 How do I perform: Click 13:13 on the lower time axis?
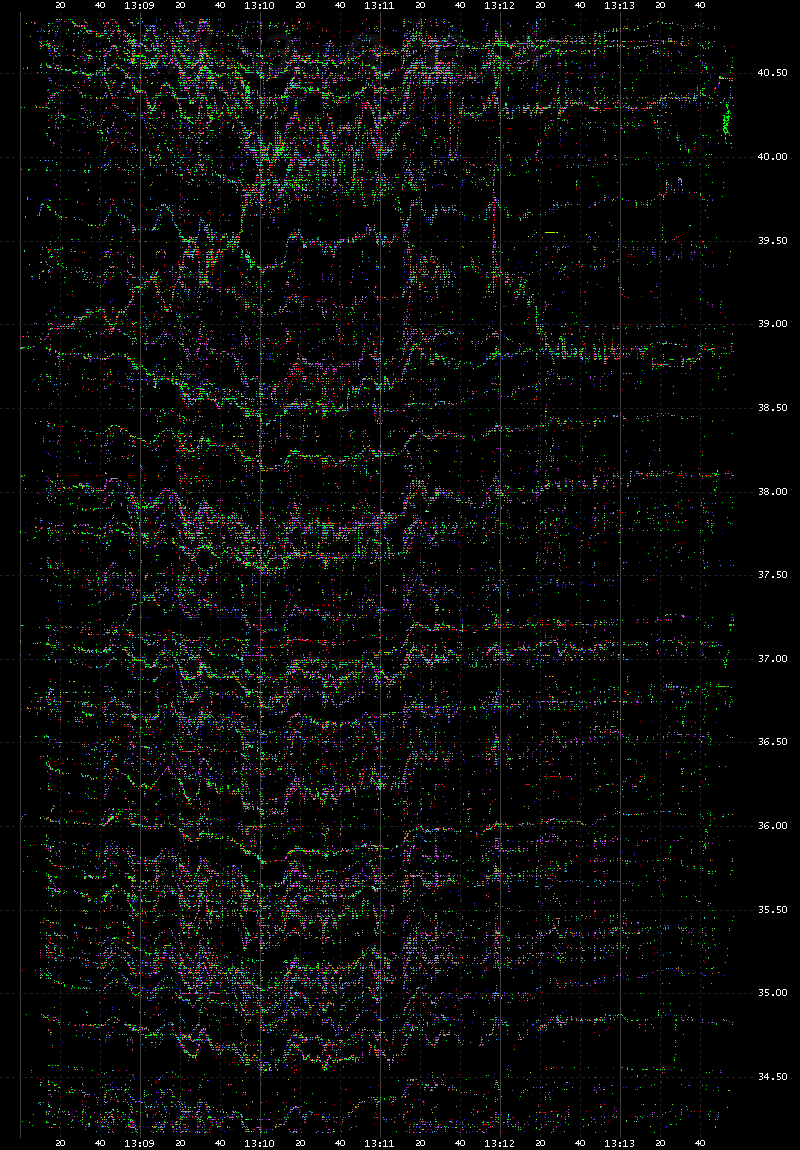coord(620,1143)
